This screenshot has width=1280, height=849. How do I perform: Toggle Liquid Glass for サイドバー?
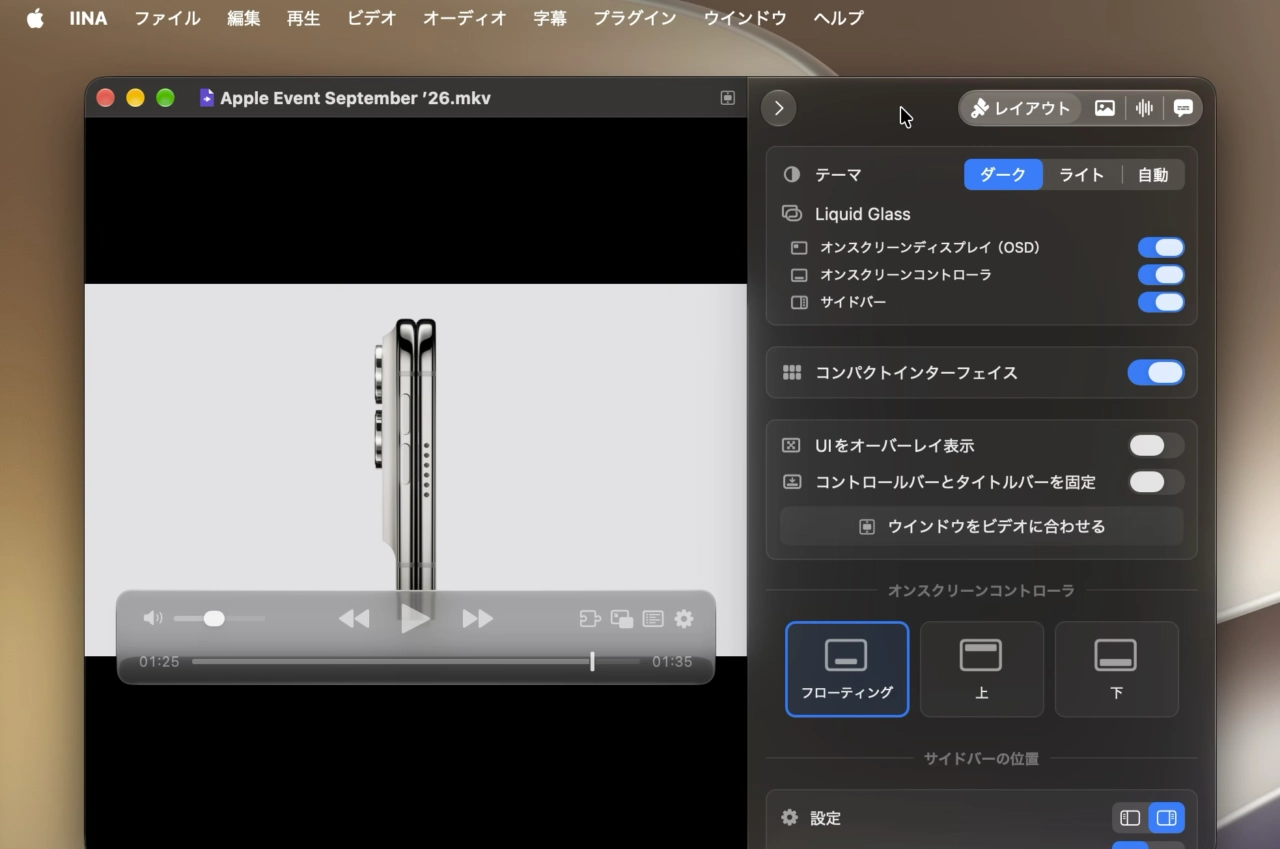coord(1161,302)
